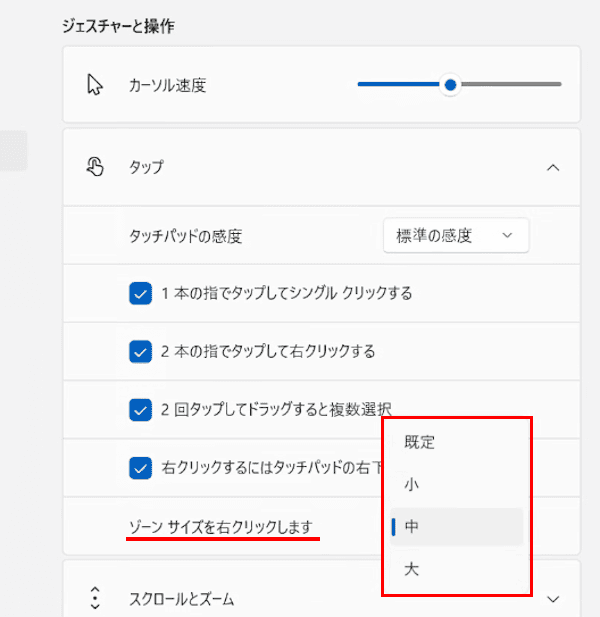This screenshot has height=617, width=600.
Task: Click the ゾーン サイズを右クリックします label
Action: point(221,526)
